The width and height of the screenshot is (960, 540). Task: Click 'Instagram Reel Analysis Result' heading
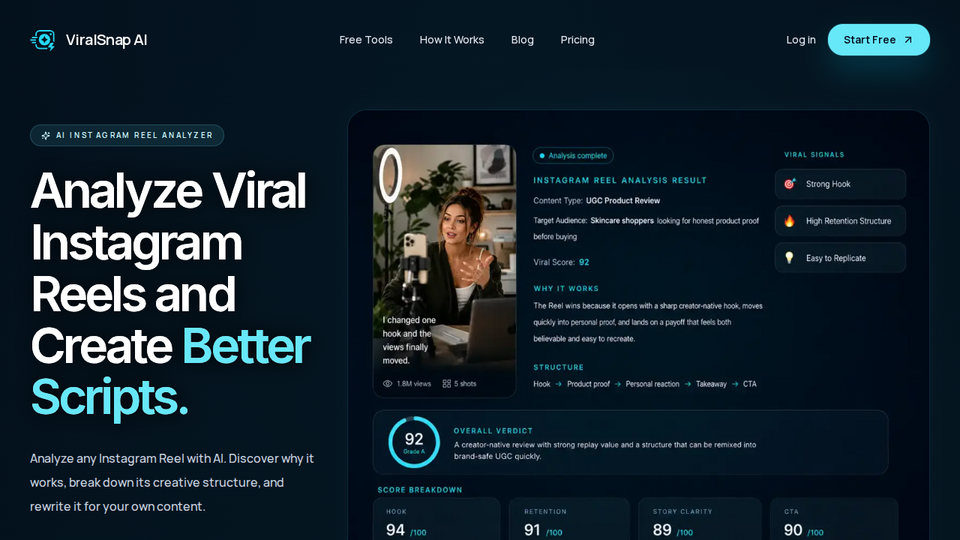coord(620,181)
